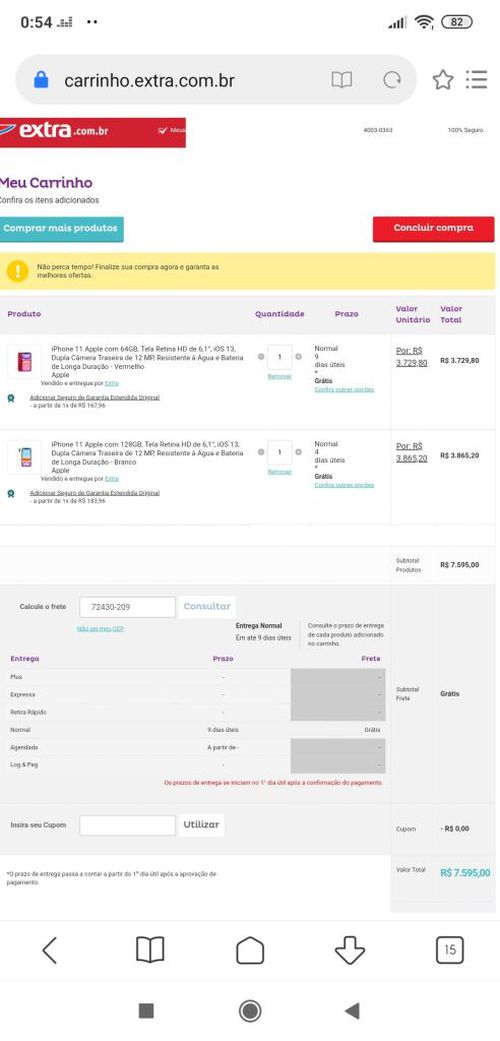The width and height of the screenshot is (500, 1041).
Task: Reload the page with refresh icon
Action: pyautogui.click(x=392, y=80)
